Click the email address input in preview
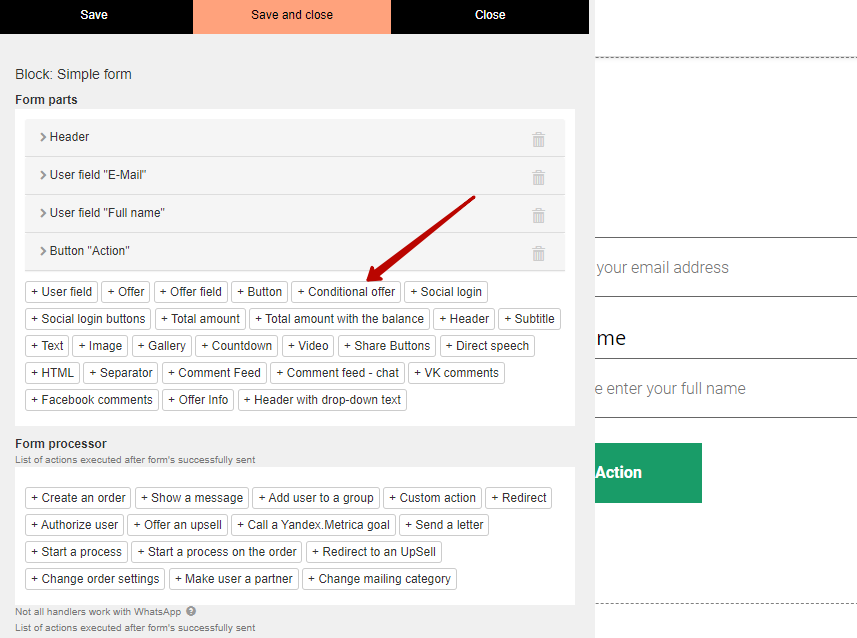 726,267
